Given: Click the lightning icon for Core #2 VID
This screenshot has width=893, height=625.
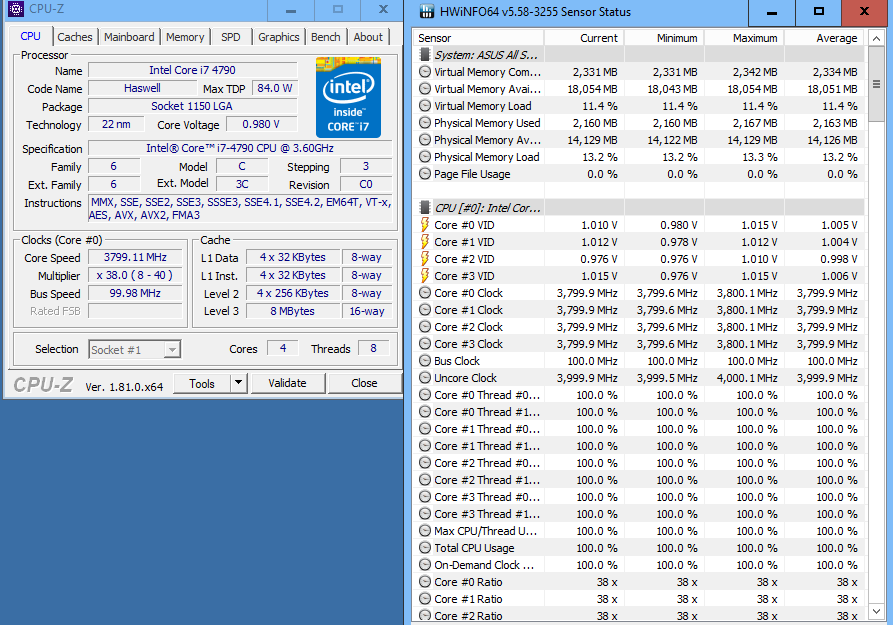Looking at the screenshot, I should tap(425, 259).
